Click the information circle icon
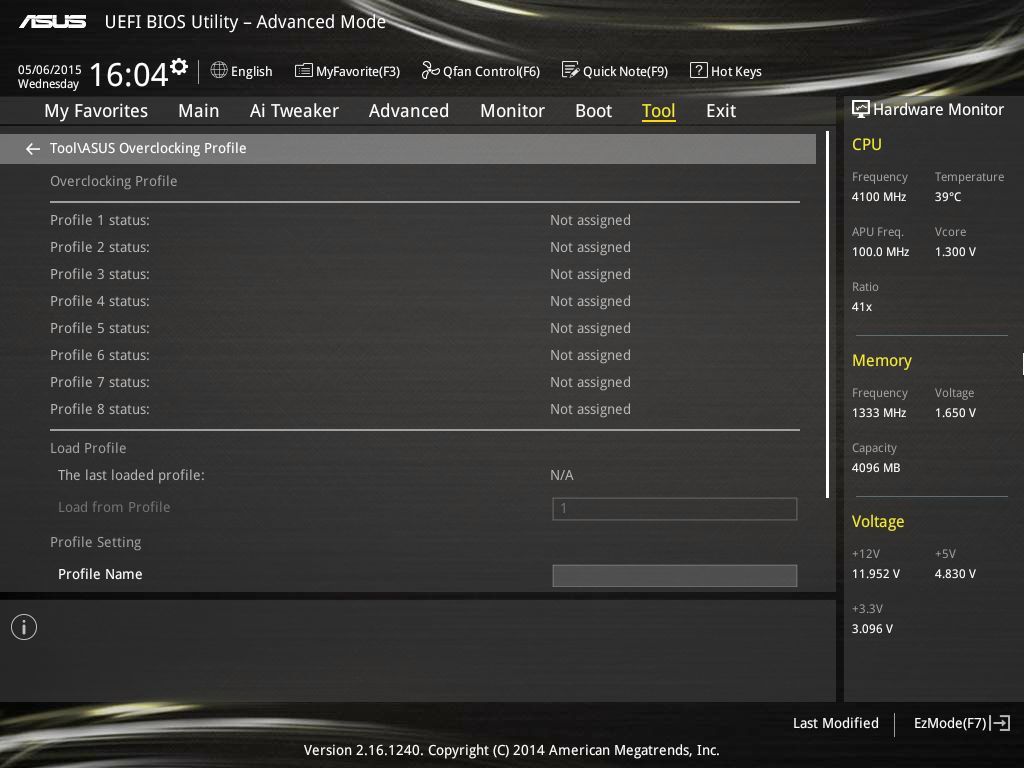The image size is (1024, 768). coord(24,627)
